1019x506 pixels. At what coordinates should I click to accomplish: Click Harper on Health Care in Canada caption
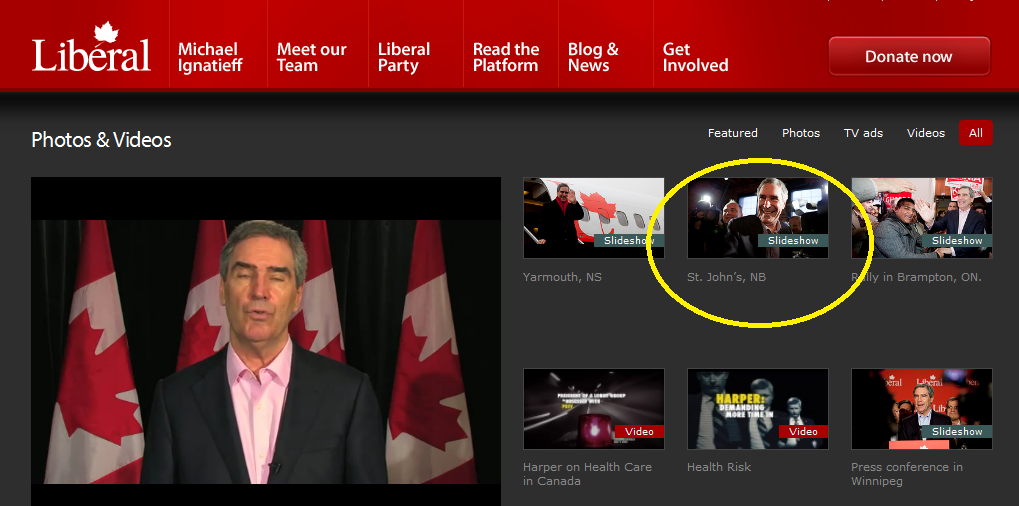click(x=587, y=474)
